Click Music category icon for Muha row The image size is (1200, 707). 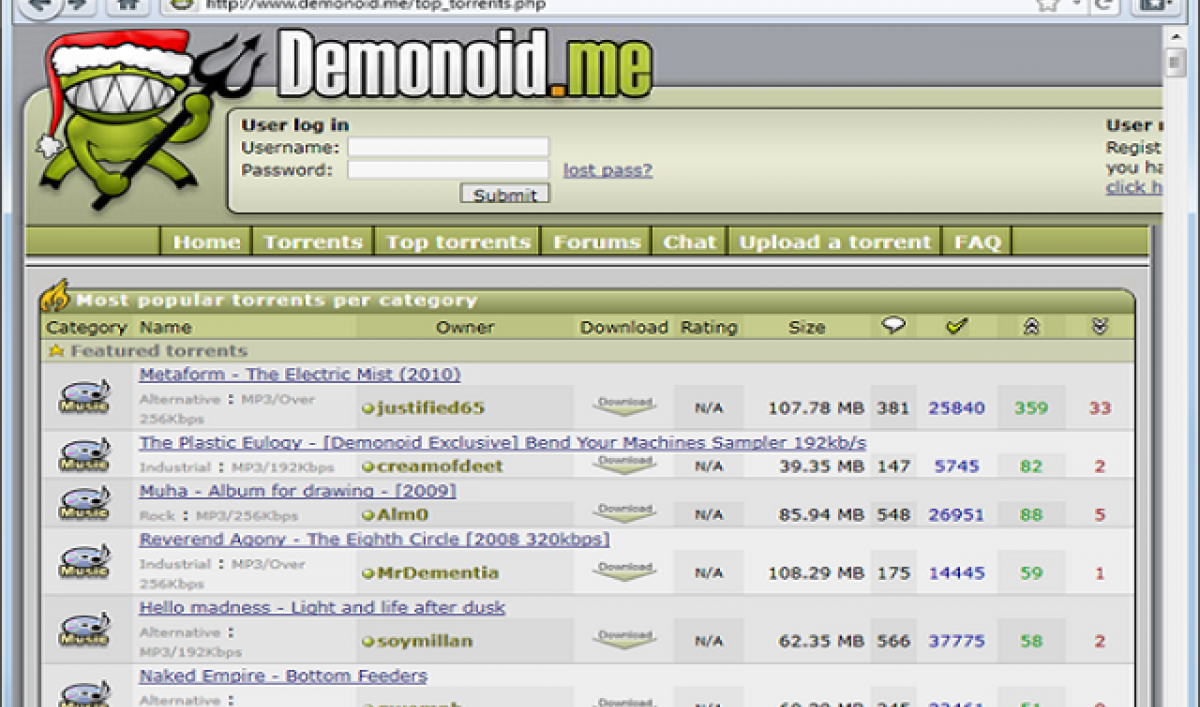coord(84,503)
